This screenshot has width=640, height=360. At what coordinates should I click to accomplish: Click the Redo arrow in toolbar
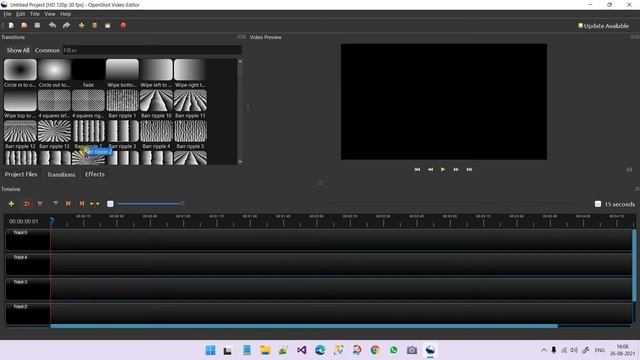click(66, 25)
